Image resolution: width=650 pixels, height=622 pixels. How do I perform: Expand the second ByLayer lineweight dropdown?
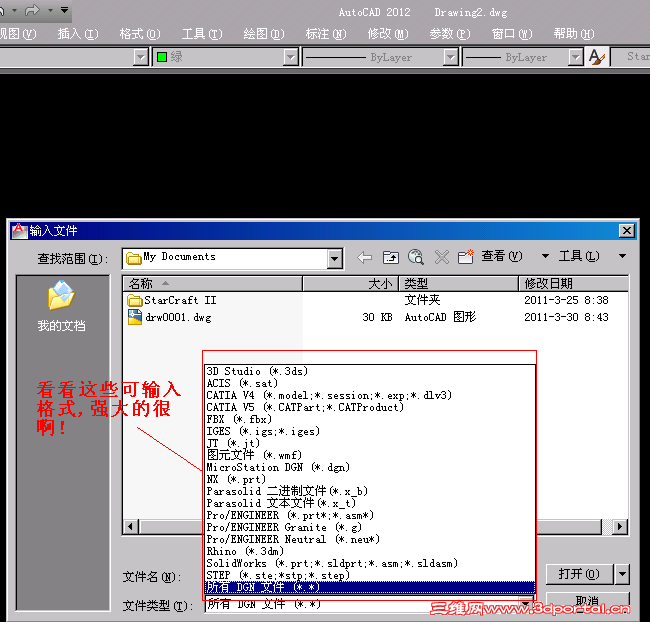575,57
